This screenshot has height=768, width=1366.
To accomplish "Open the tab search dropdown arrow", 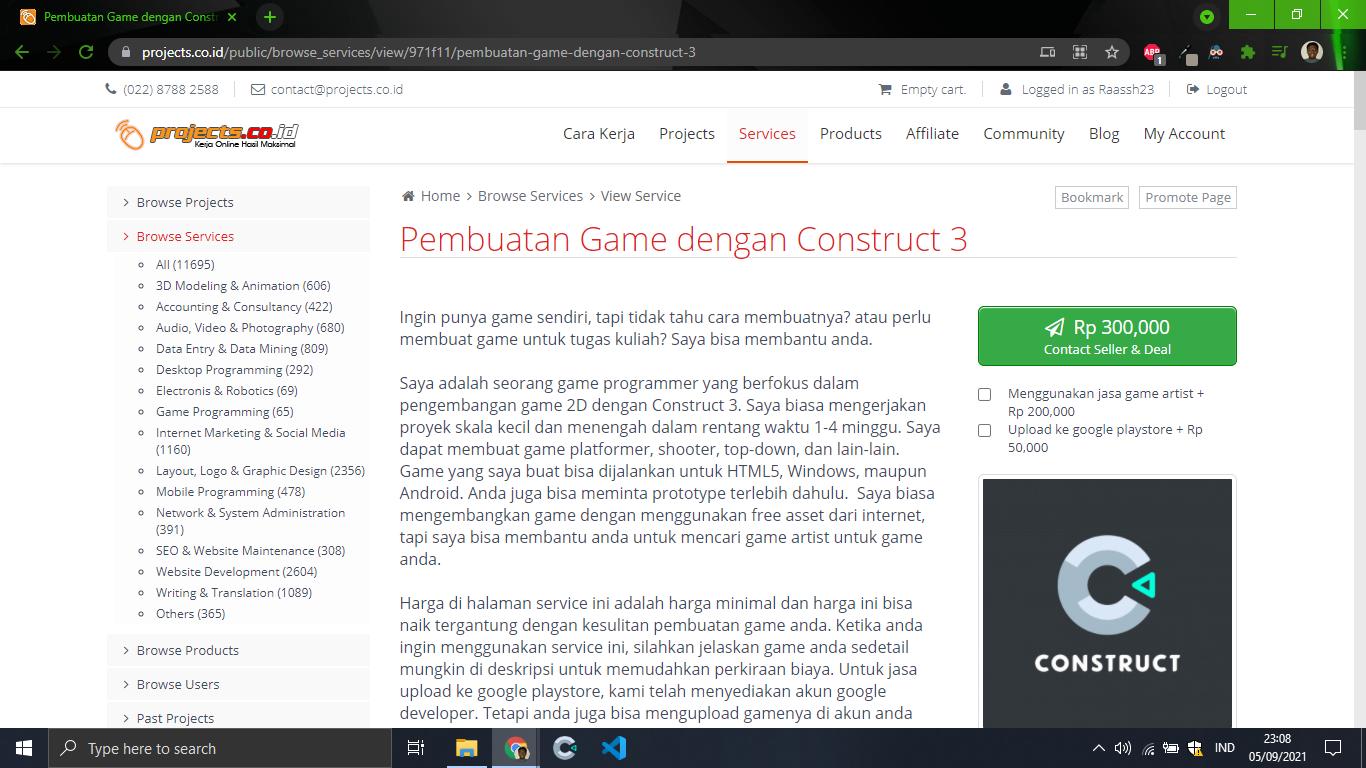I will point(1207,16).
